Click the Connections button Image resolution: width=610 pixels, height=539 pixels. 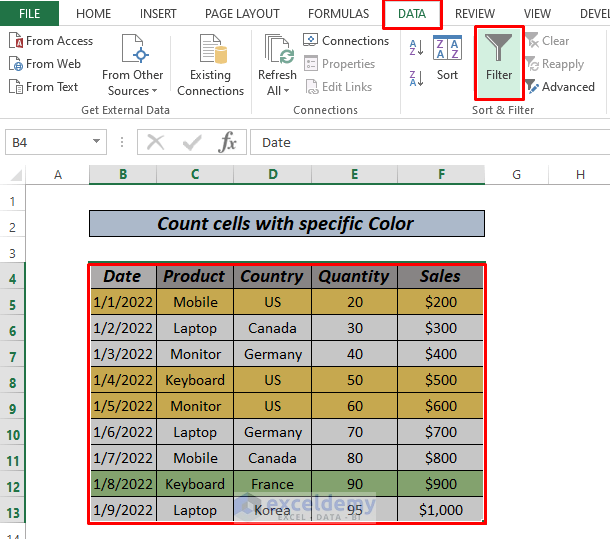(346, 41)
